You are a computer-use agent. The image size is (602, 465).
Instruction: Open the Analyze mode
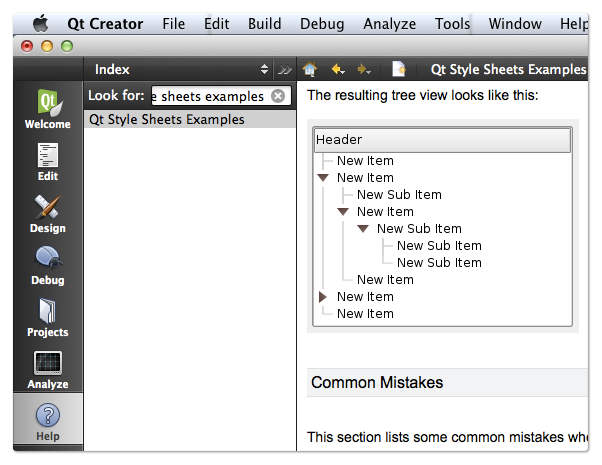point(48,370)
